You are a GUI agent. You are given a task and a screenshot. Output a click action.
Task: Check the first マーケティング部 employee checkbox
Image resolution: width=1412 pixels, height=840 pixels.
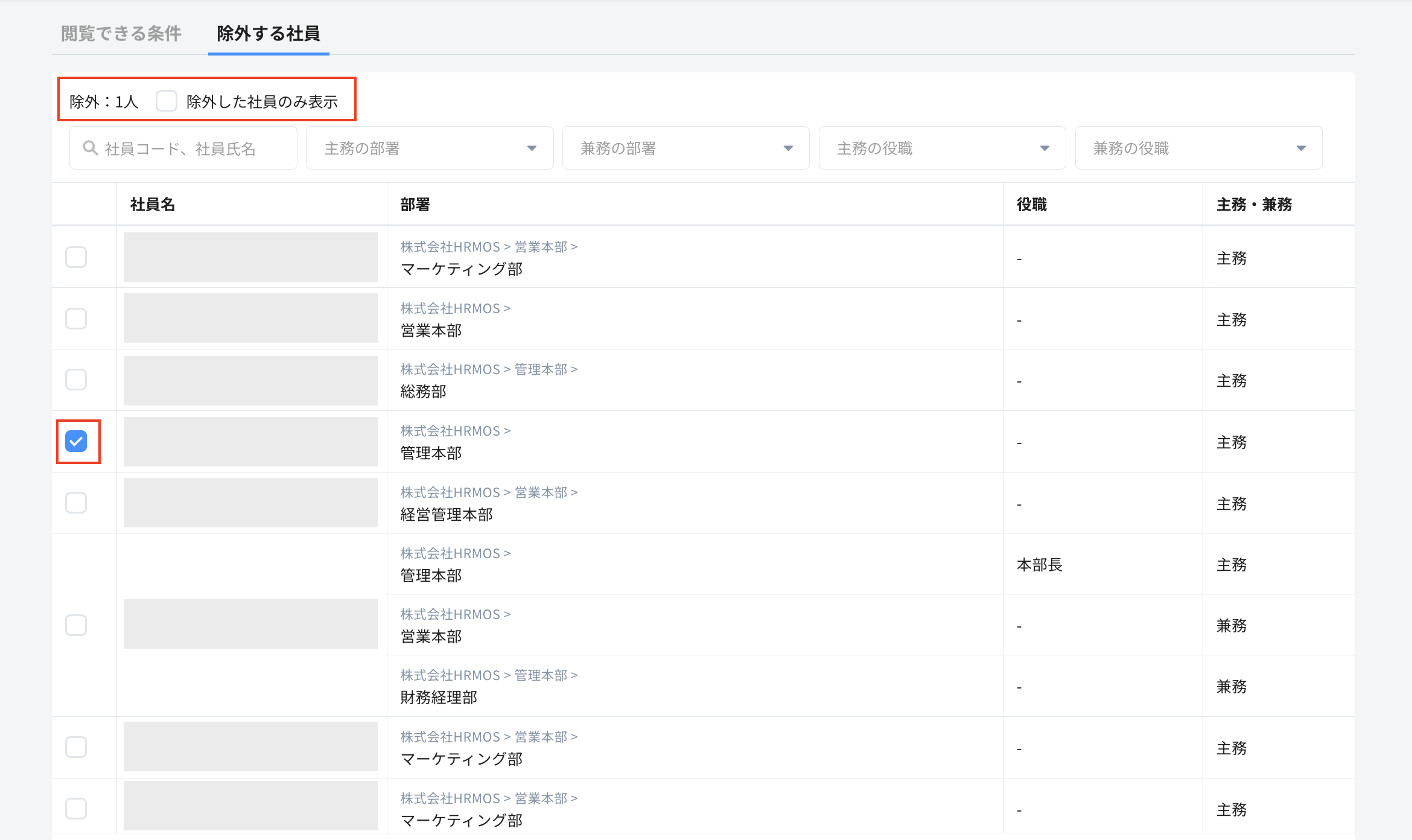[76, 257]
